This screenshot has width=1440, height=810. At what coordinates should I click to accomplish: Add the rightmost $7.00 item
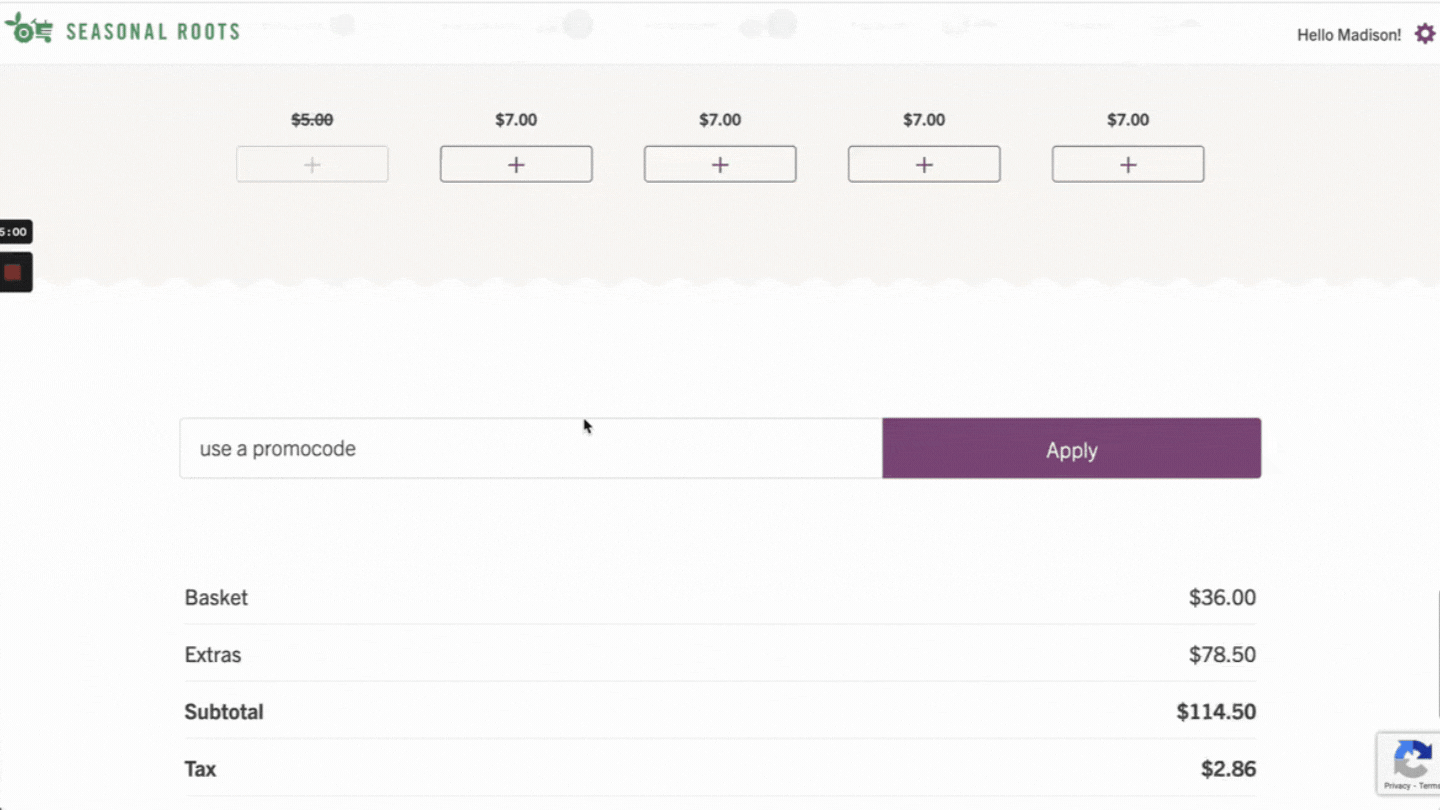(x=1128, y=165)
